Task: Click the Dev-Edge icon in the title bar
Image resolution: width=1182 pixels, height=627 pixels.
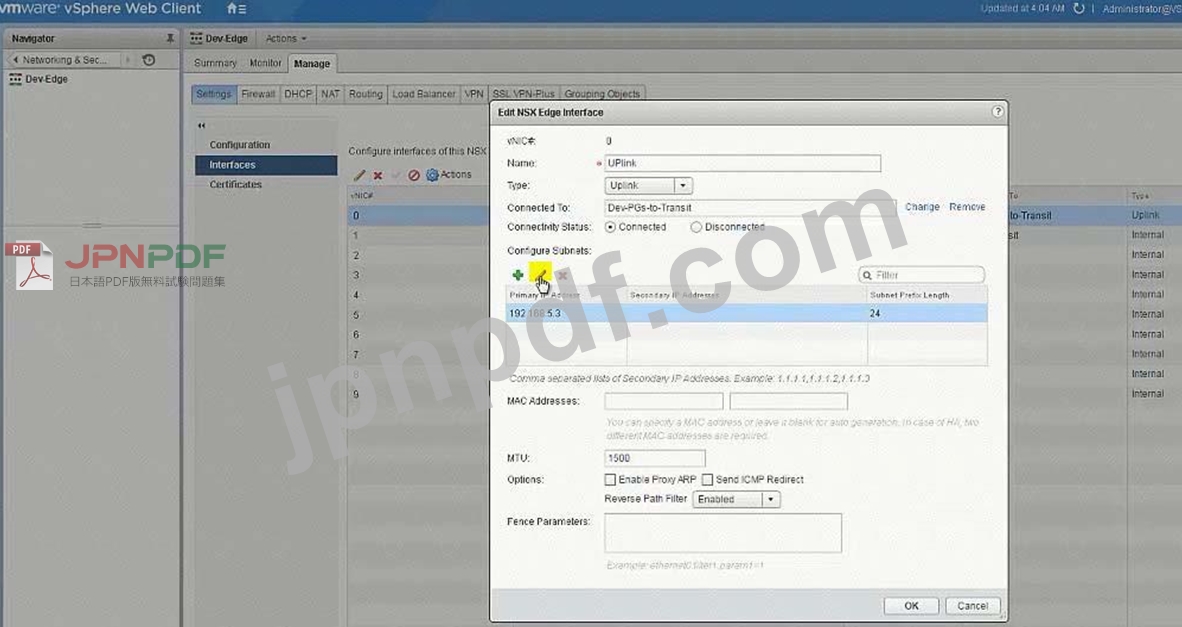Action: (x=196, y=38)
